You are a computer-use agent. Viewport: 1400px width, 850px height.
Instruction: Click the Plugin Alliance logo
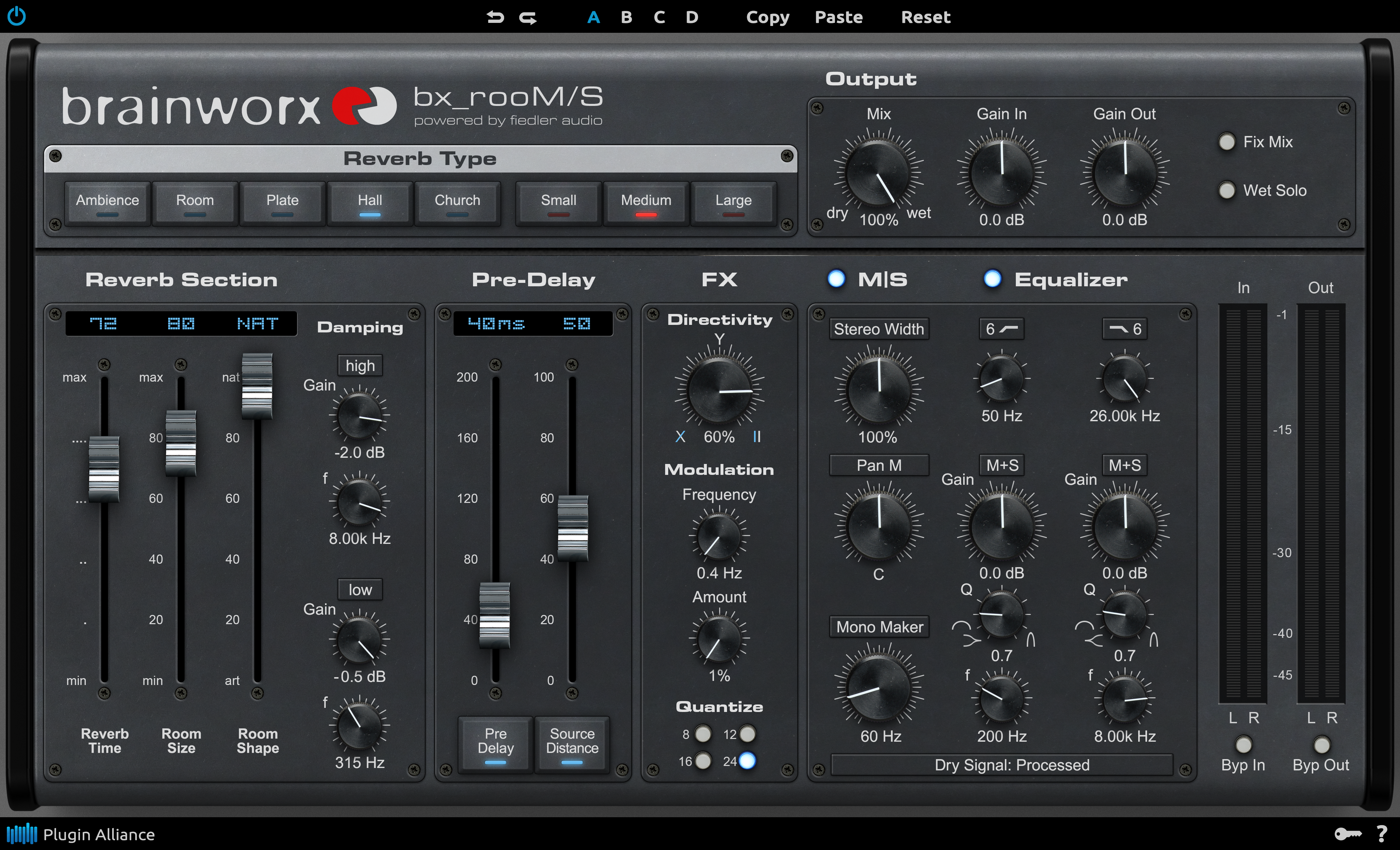pos(81,834)
